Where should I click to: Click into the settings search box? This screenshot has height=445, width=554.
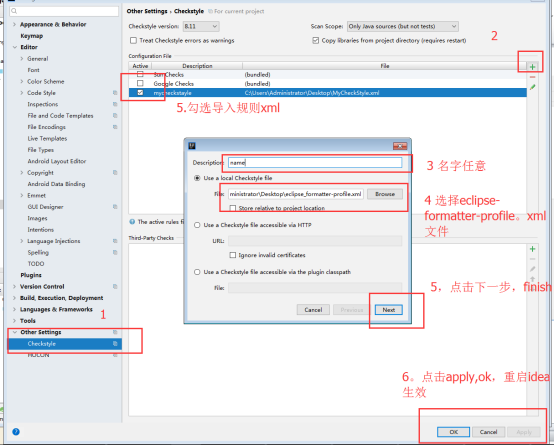[64, 11]
